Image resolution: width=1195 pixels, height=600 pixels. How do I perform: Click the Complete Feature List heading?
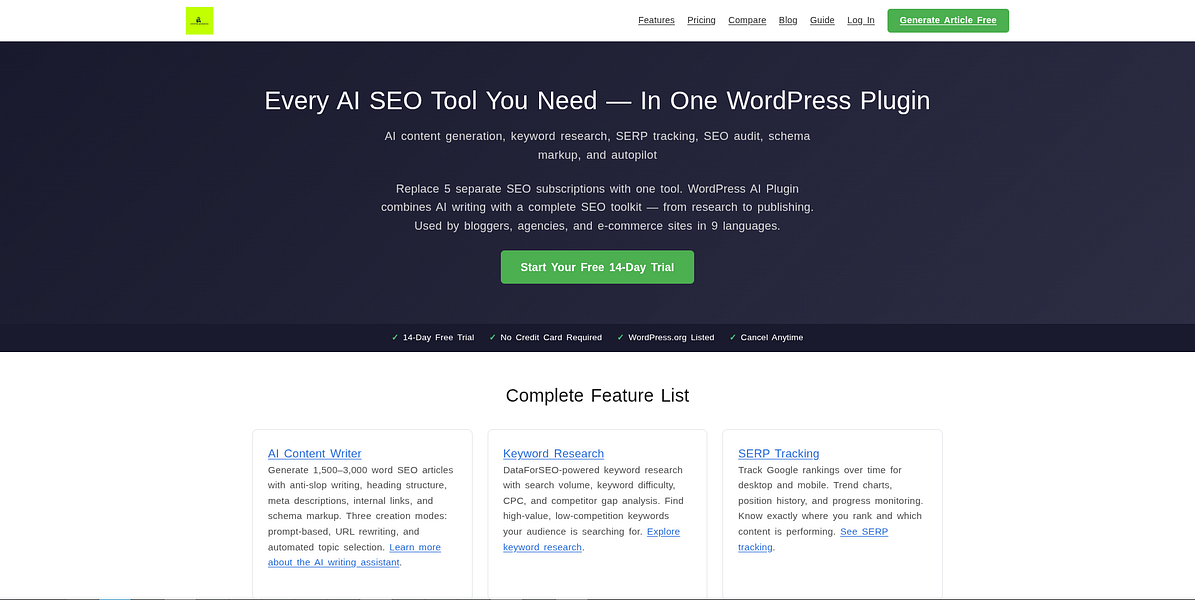click(x=598, y=396)
